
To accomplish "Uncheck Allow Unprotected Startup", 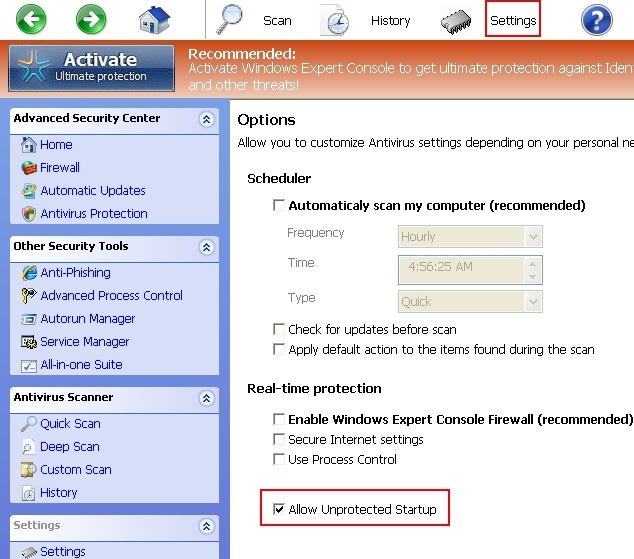I will [x=279, y=510].
